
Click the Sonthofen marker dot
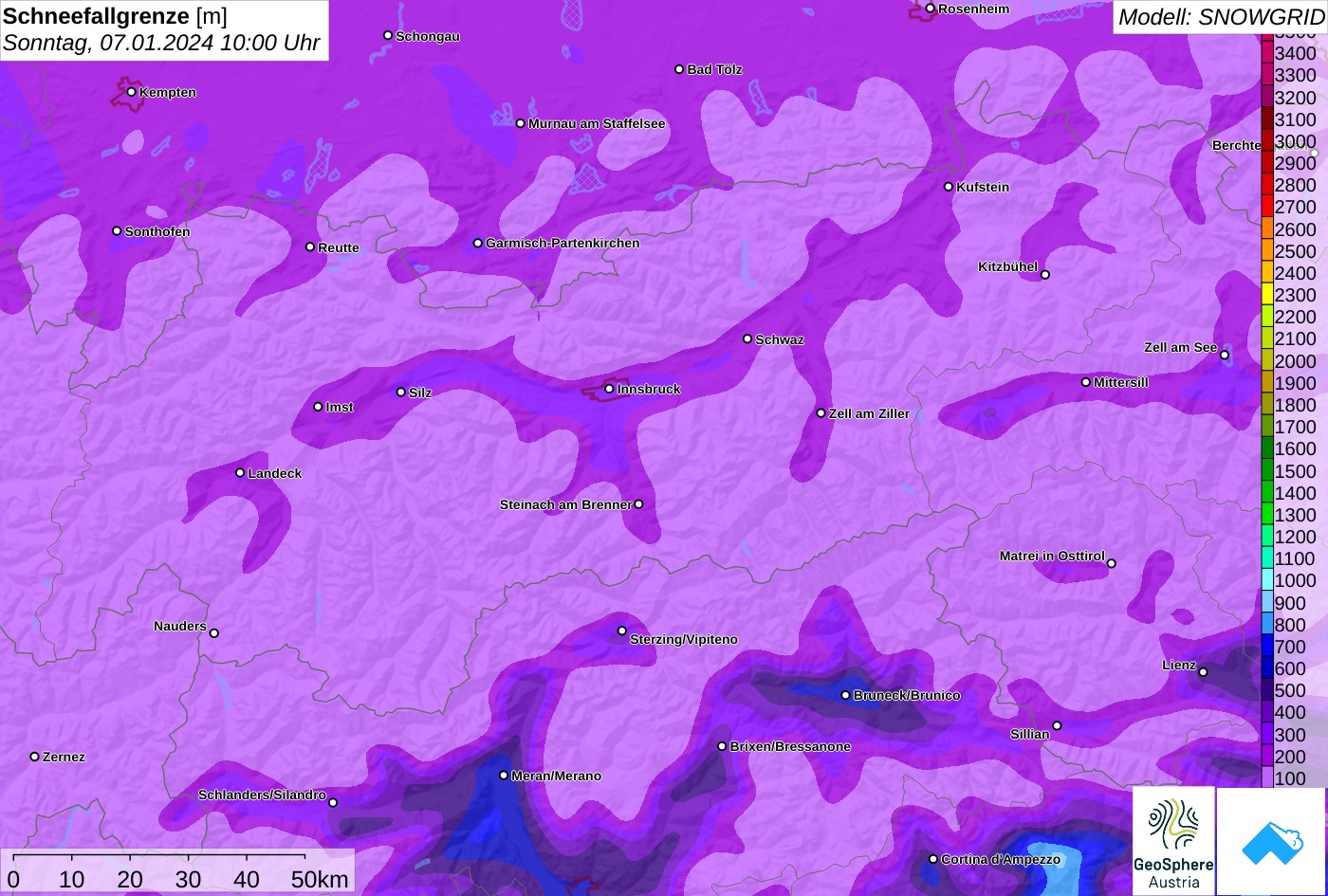pyautogui.click(x=117, y=231)
